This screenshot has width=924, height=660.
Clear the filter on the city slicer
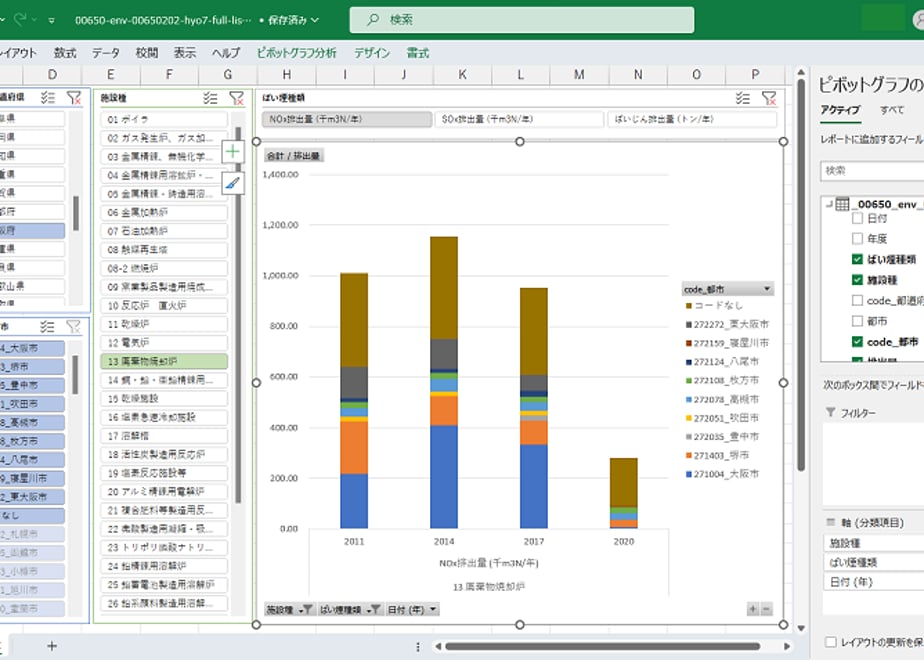click(74, 326)
